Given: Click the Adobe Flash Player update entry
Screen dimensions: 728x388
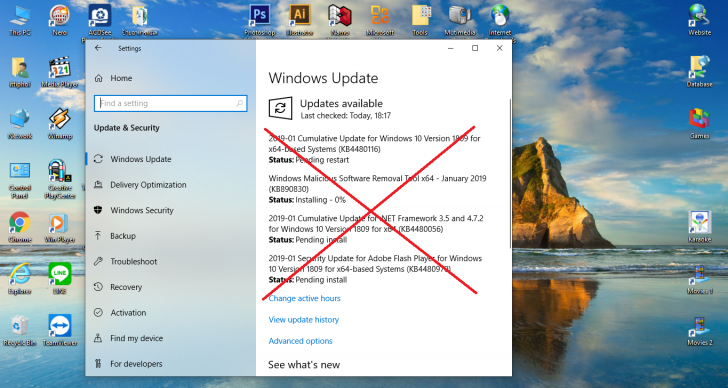Looking at the screenshot, I should click(x=375, y=269).
